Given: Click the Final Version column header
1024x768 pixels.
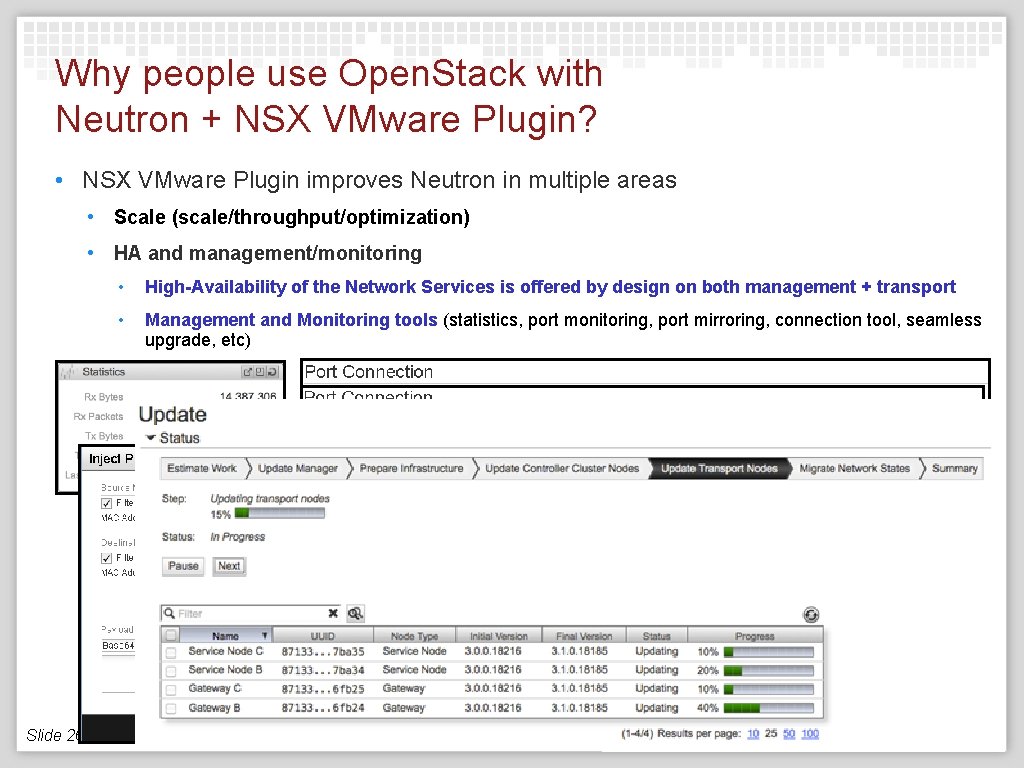Looking at the screenshot, I should pyautogui.click(x=584, y=635).
